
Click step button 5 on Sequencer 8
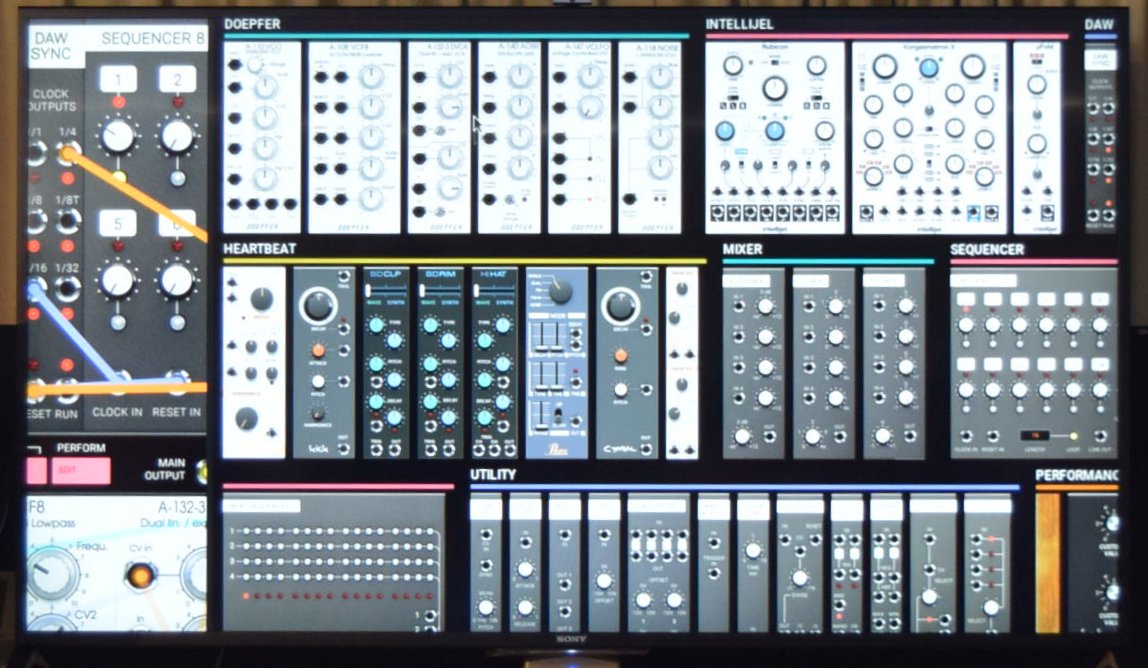[118, 223]
